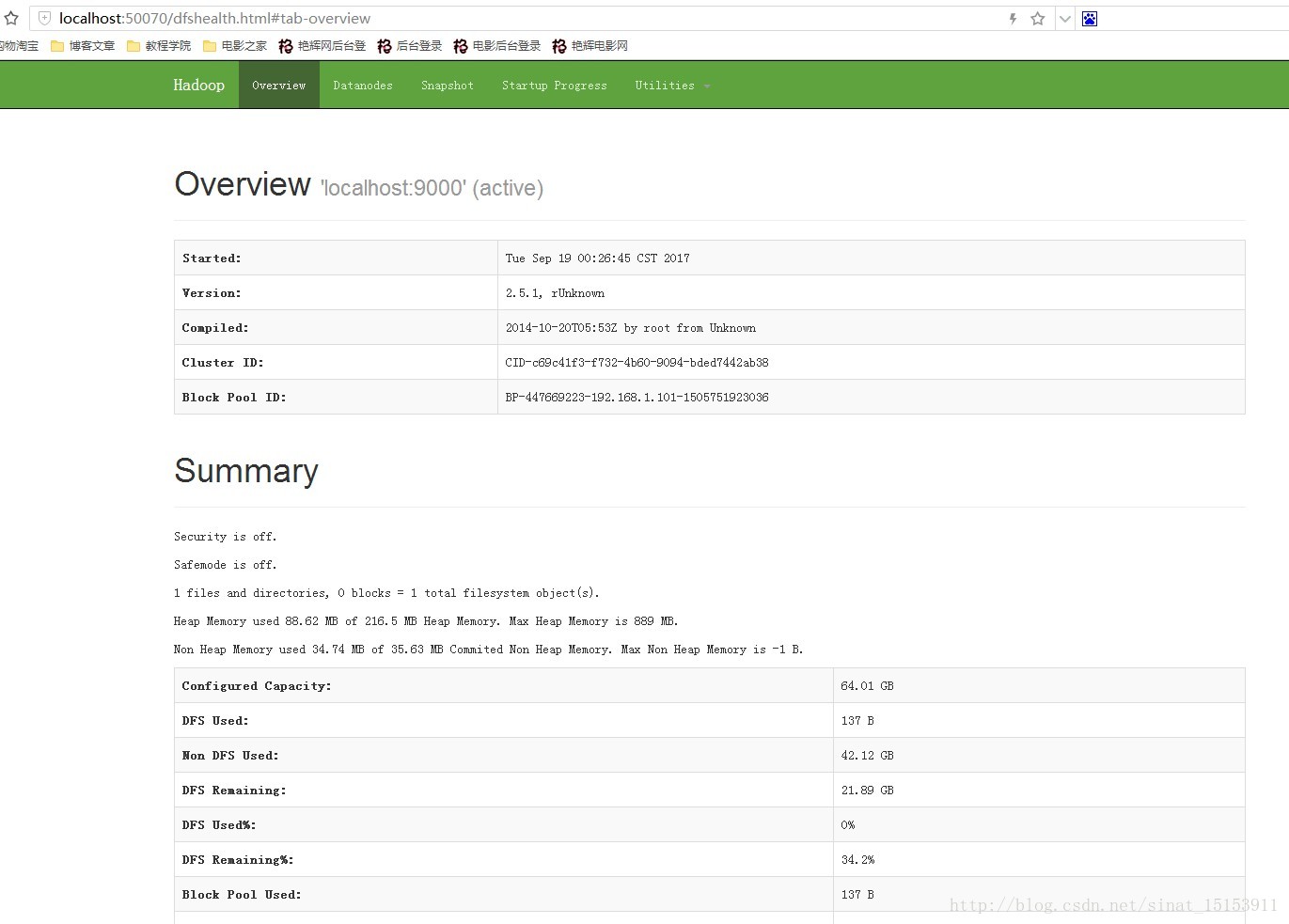The image size is (1289, 924).
Task: Click the site security shield icon
Action: [44, 18]
